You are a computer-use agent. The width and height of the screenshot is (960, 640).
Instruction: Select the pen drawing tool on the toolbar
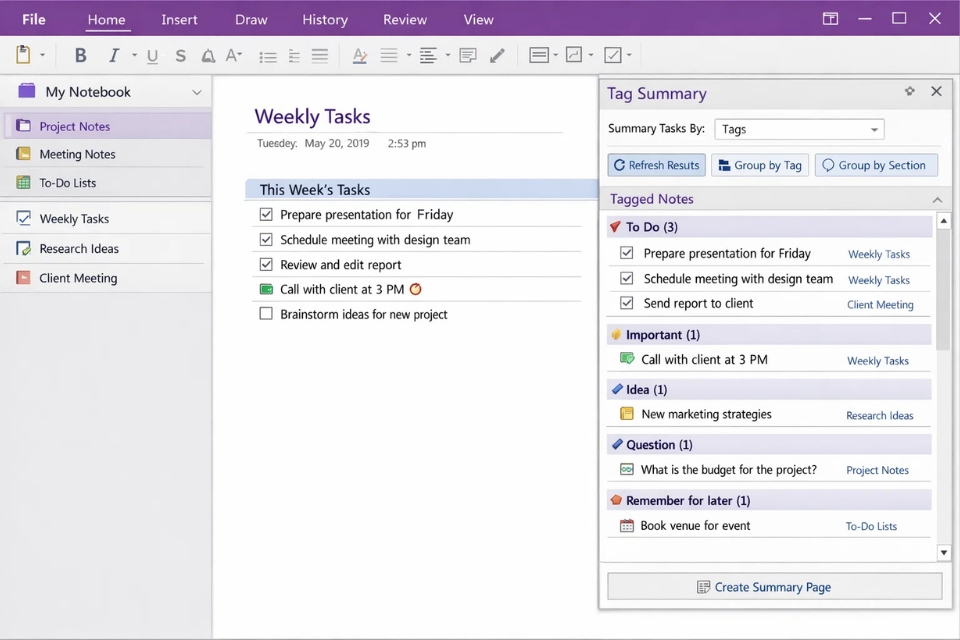click(x=497, y=55)
